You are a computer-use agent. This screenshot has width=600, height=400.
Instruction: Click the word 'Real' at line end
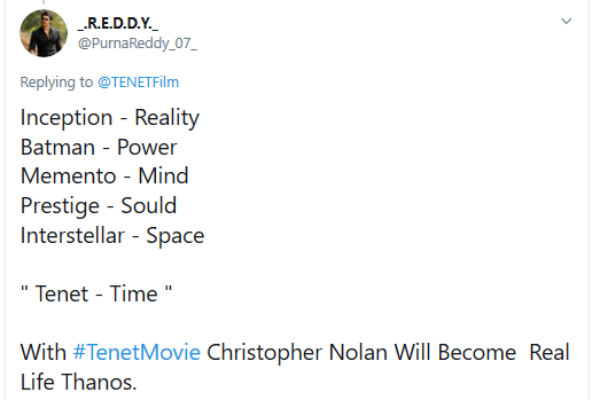[549, 352]
